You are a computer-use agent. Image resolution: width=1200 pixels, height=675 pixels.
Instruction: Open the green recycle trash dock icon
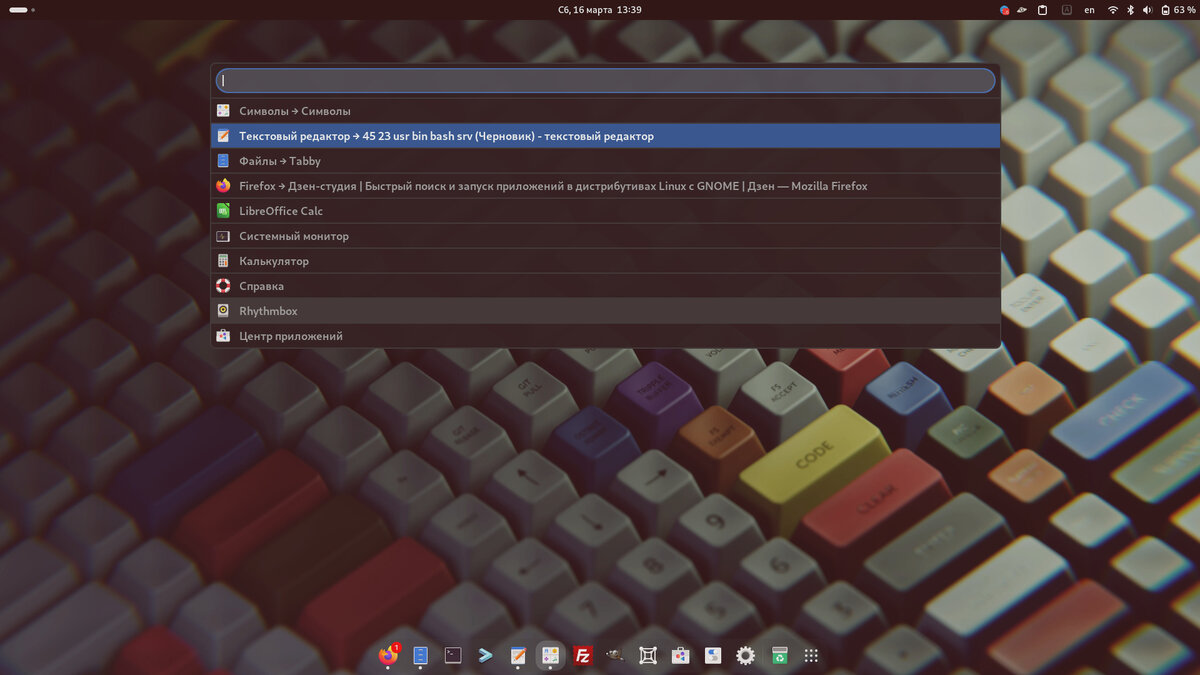click(x=779, y=656)
